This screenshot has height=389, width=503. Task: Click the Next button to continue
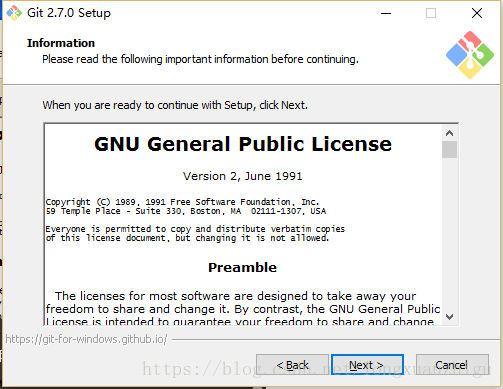(x=367, y=365)
